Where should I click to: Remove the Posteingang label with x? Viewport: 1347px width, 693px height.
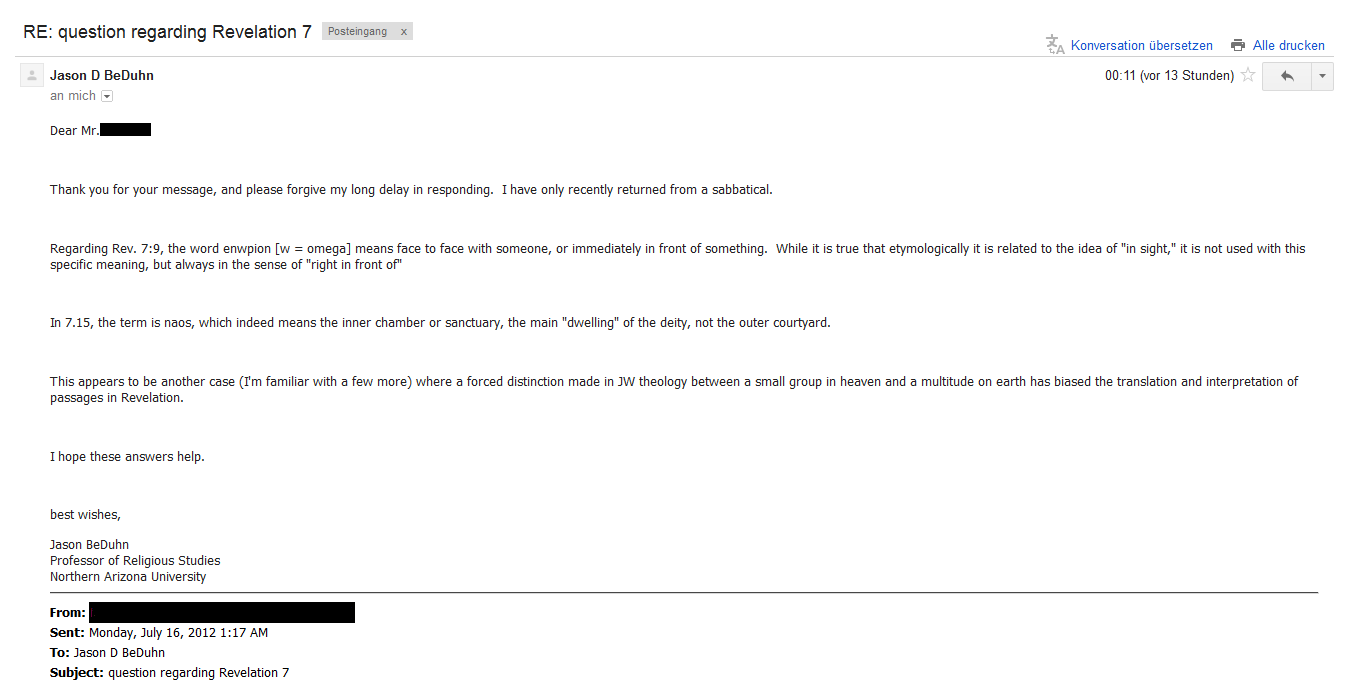pos(404,32)
